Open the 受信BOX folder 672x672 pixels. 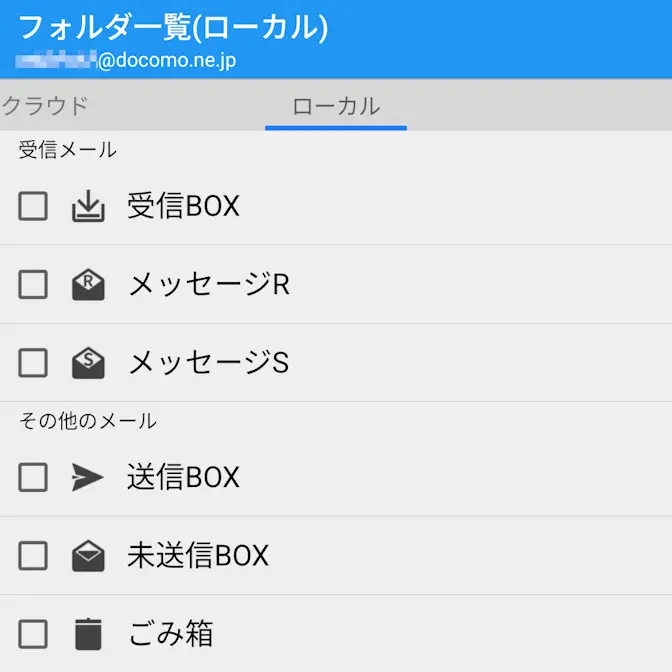pyautogui.click(x=184, y=206)
